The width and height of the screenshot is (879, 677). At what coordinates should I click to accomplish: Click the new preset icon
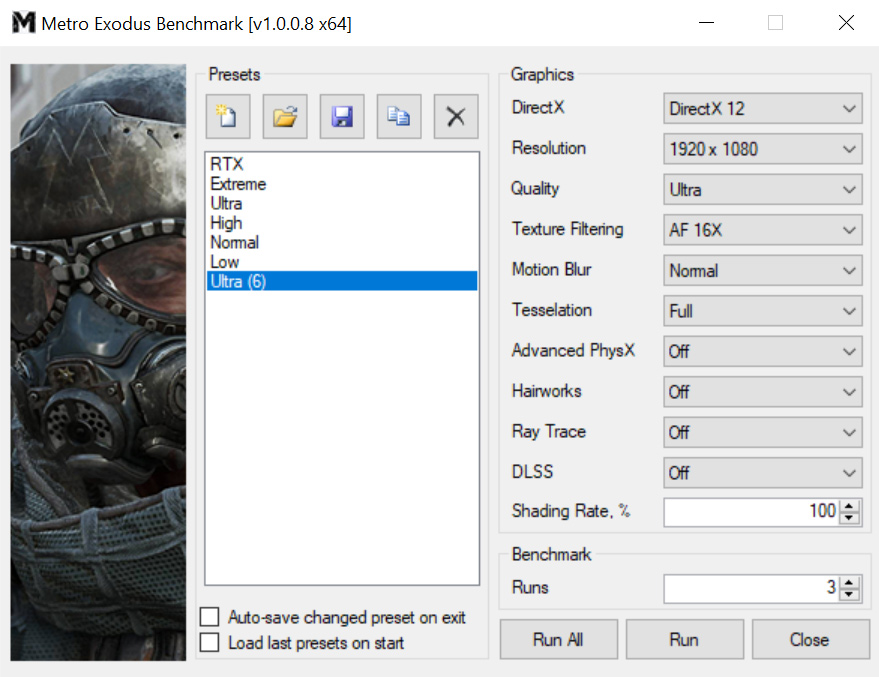(227, 116)
